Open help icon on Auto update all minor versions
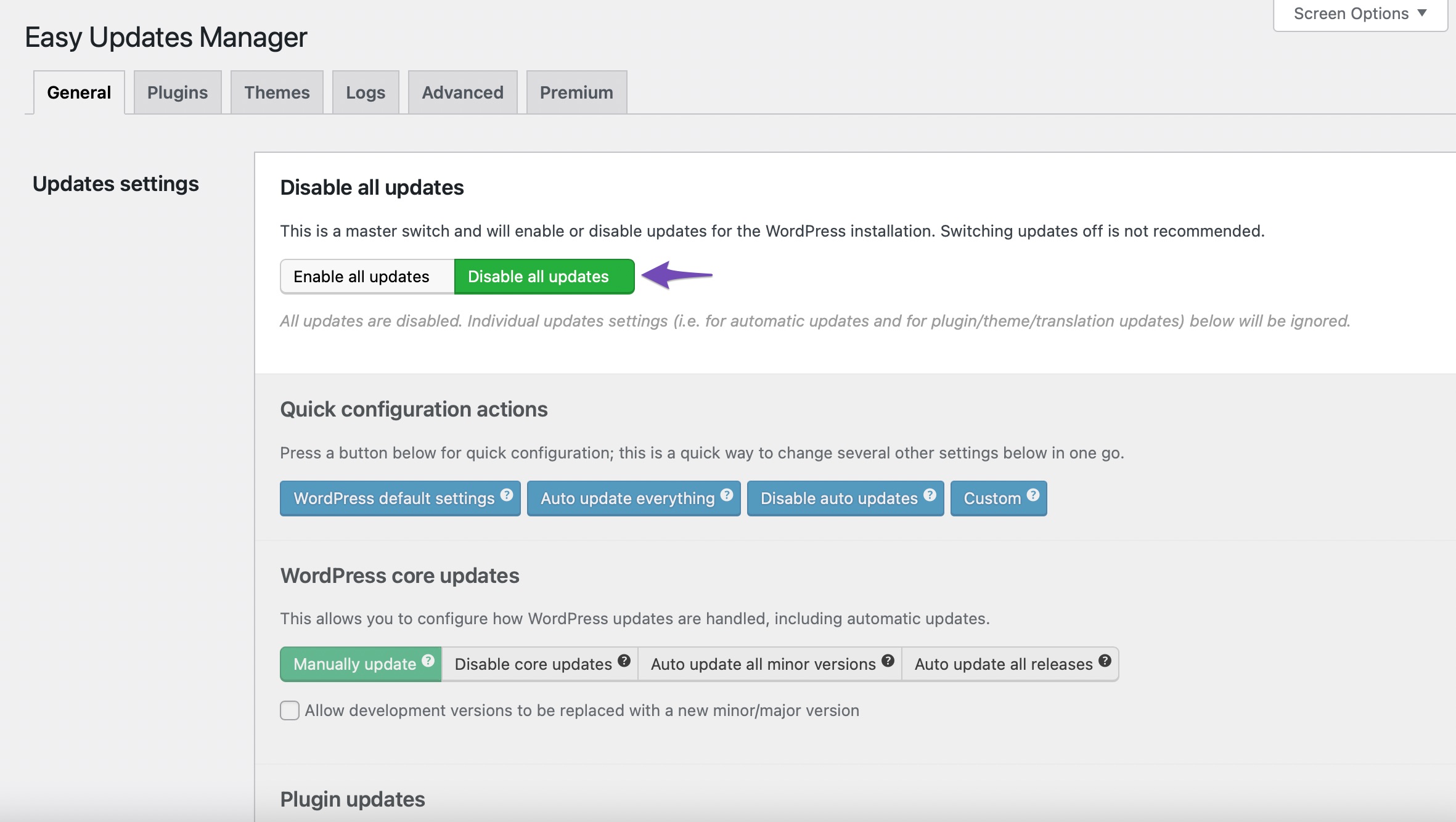Viewport: 1456px width, 822px height. 888,661
